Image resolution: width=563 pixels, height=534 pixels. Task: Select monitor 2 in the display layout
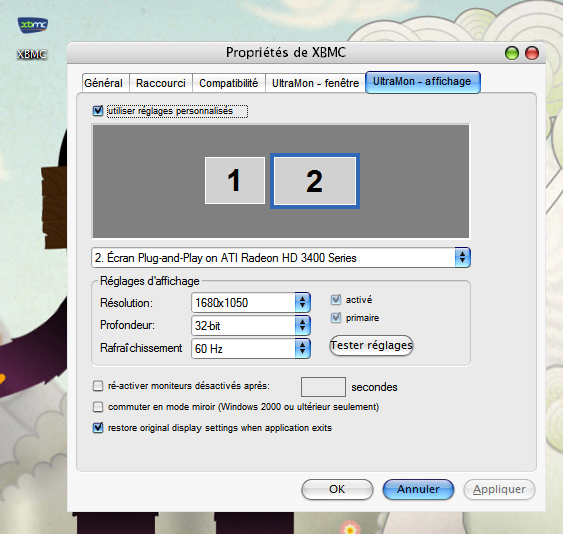tap(315, 181)
